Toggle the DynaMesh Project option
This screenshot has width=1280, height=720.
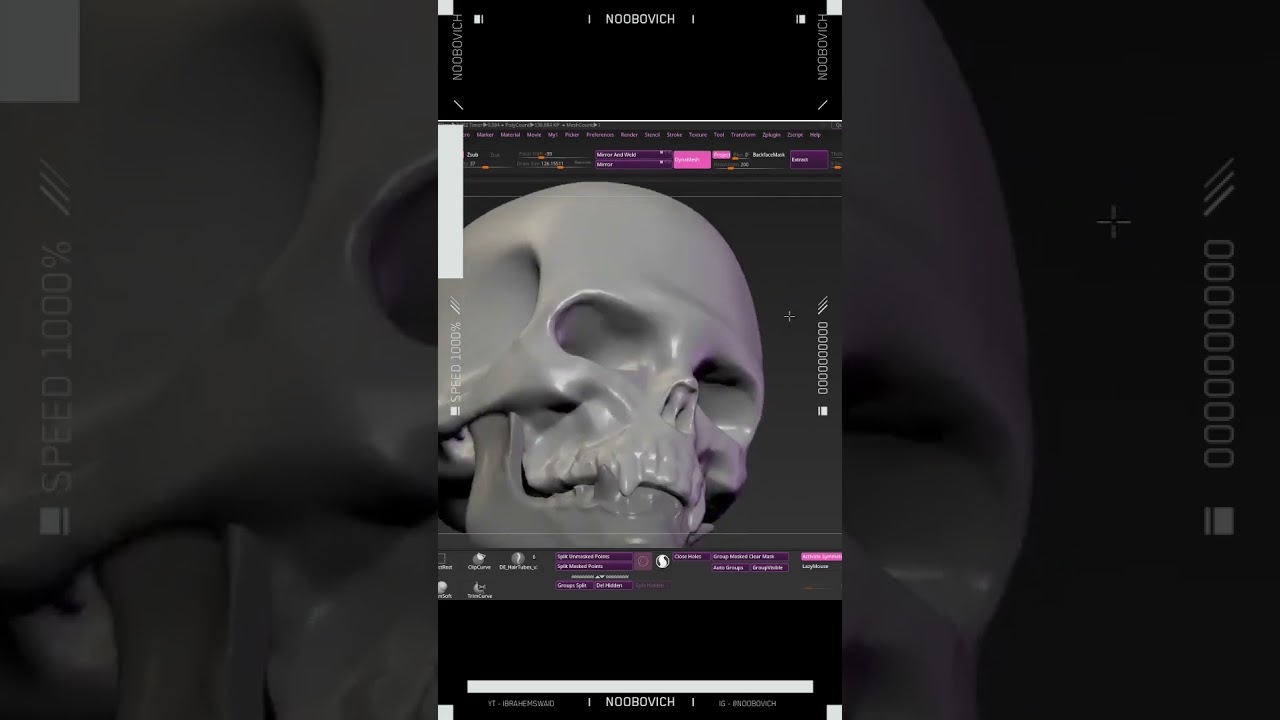pos(721,155)
